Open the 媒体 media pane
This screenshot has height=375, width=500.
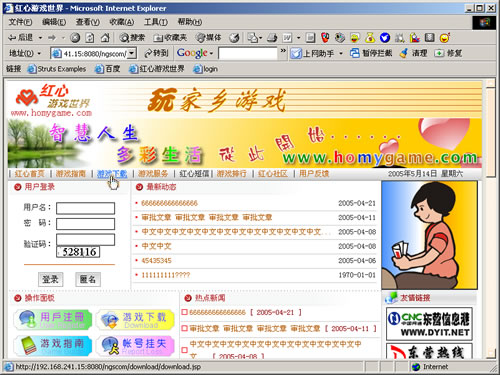click(208, 38)
